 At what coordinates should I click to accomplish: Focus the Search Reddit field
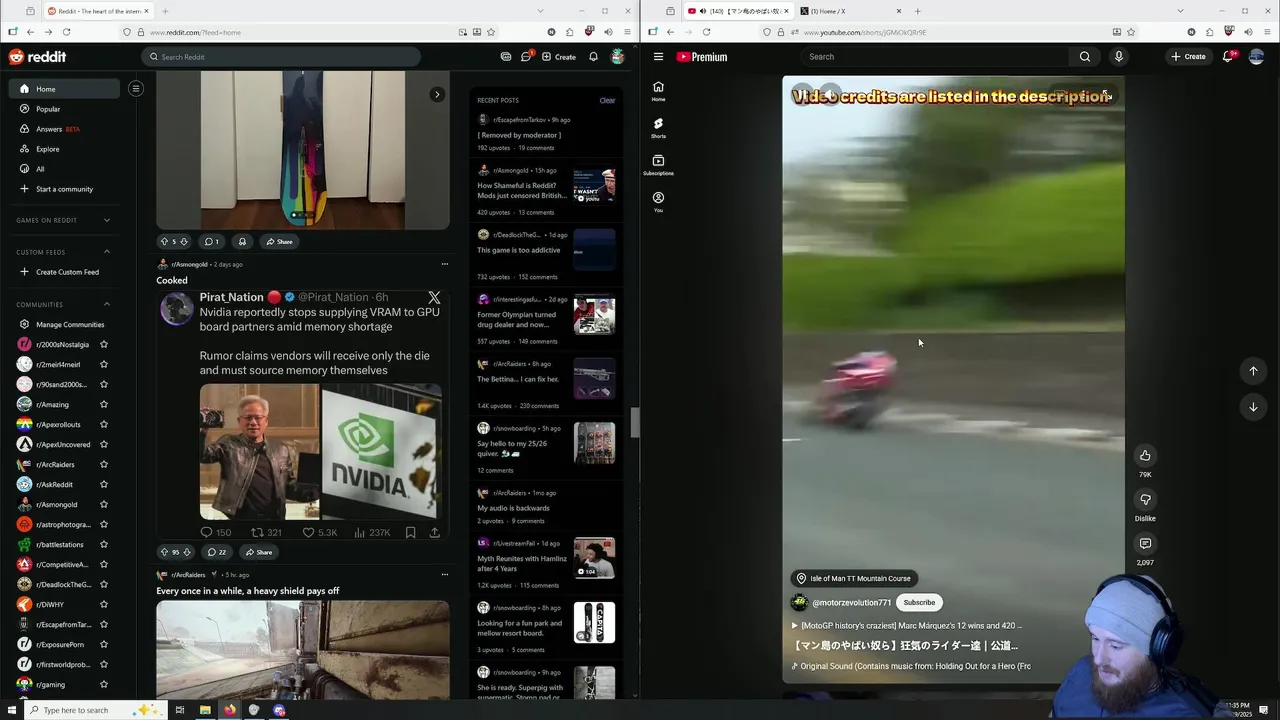point(281,57)
